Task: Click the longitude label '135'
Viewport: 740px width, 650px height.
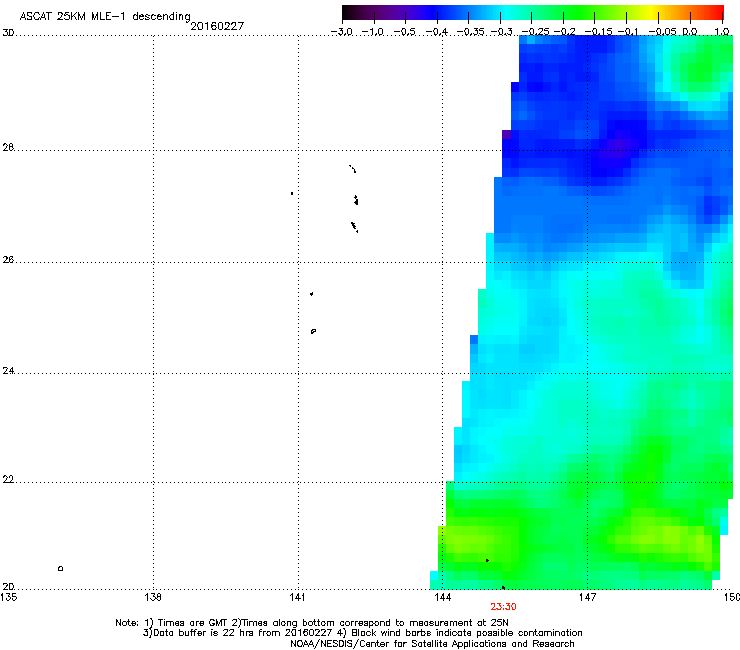Action: point(8,597)
